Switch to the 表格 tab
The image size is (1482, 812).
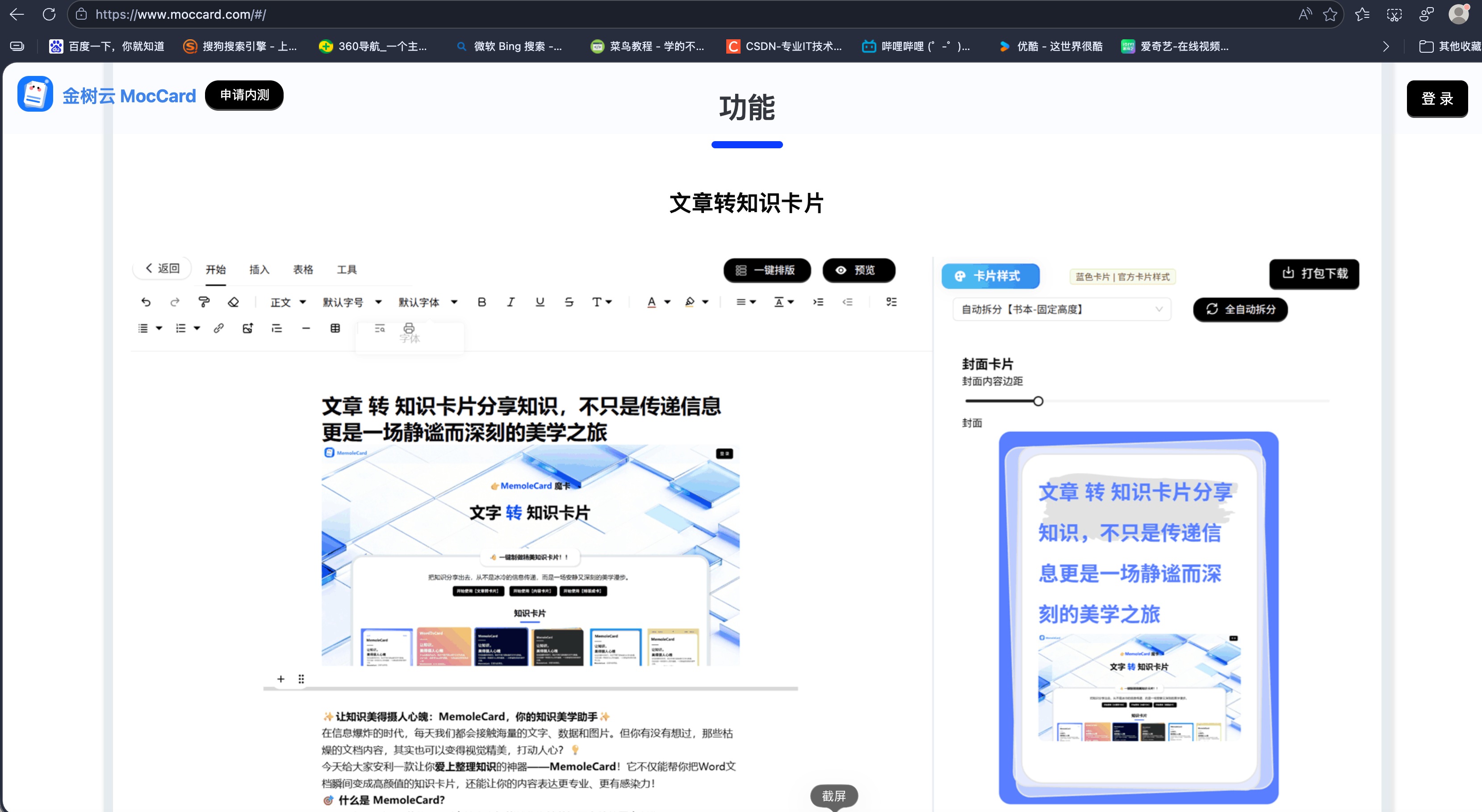click(303, 269)
